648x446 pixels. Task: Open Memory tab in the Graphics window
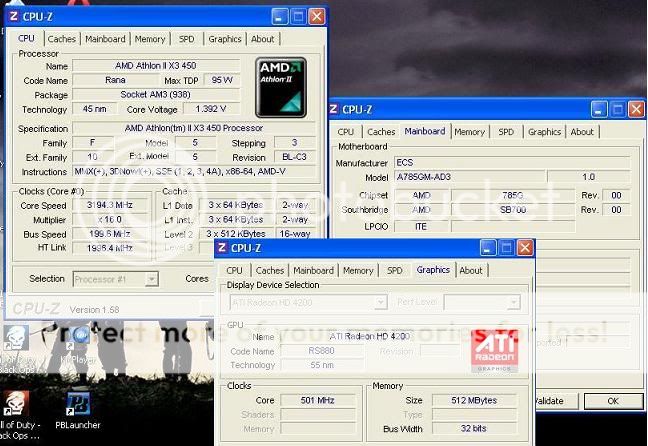[358, 270]
